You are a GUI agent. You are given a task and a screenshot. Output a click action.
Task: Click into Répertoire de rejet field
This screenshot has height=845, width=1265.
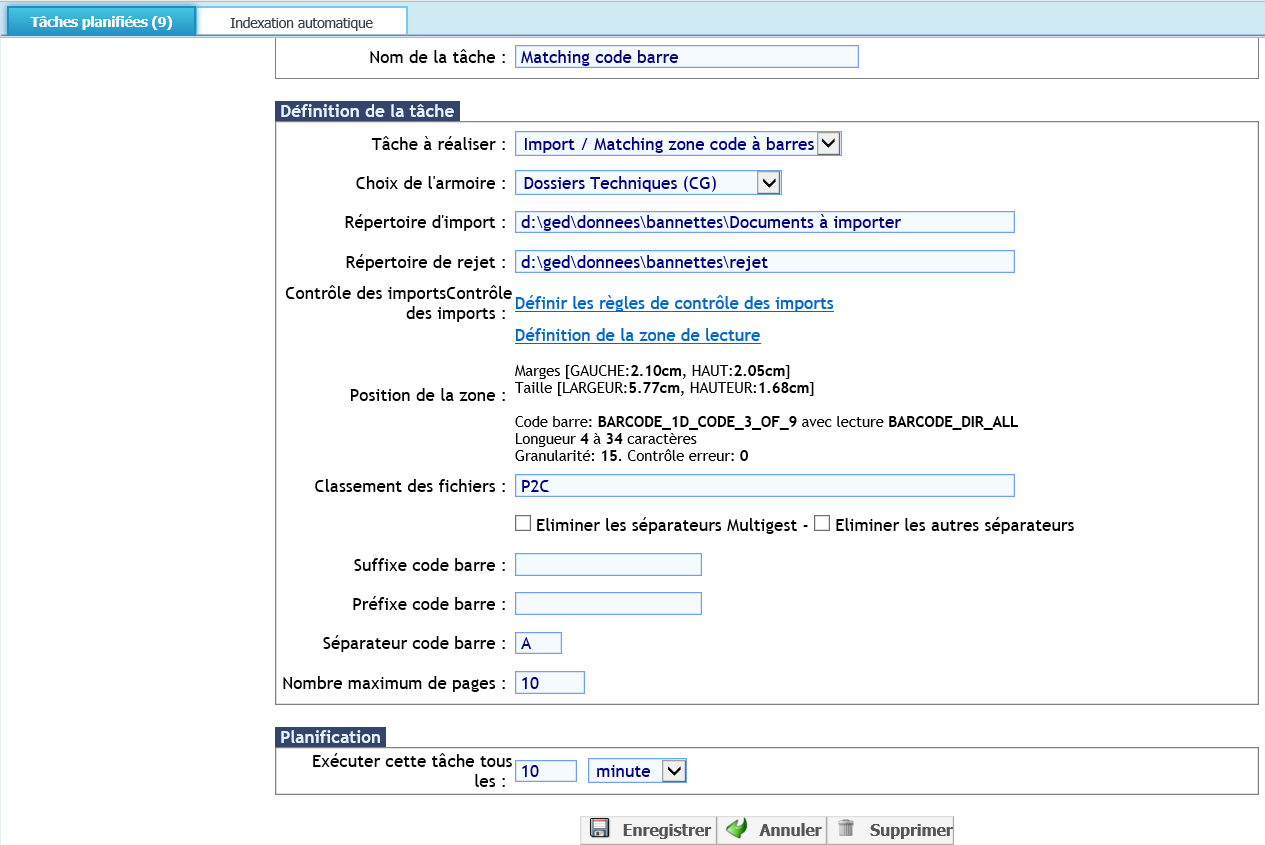(x=764, y=262)
